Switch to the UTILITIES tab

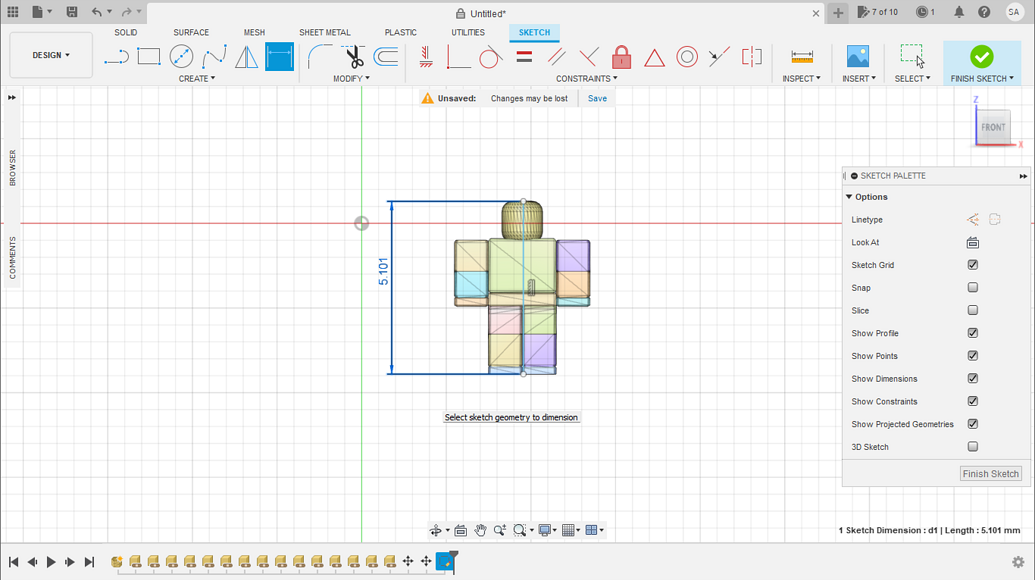pos(468,32)
